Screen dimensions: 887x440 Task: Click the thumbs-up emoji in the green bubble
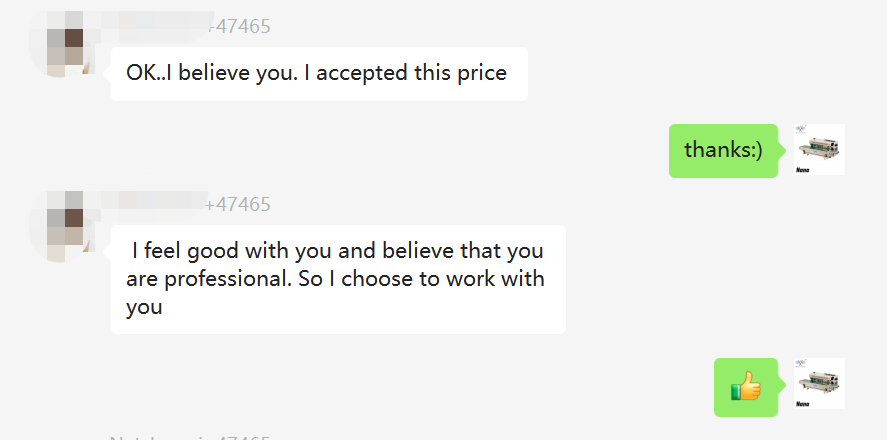pyautogui.click(x=746, y=386)
